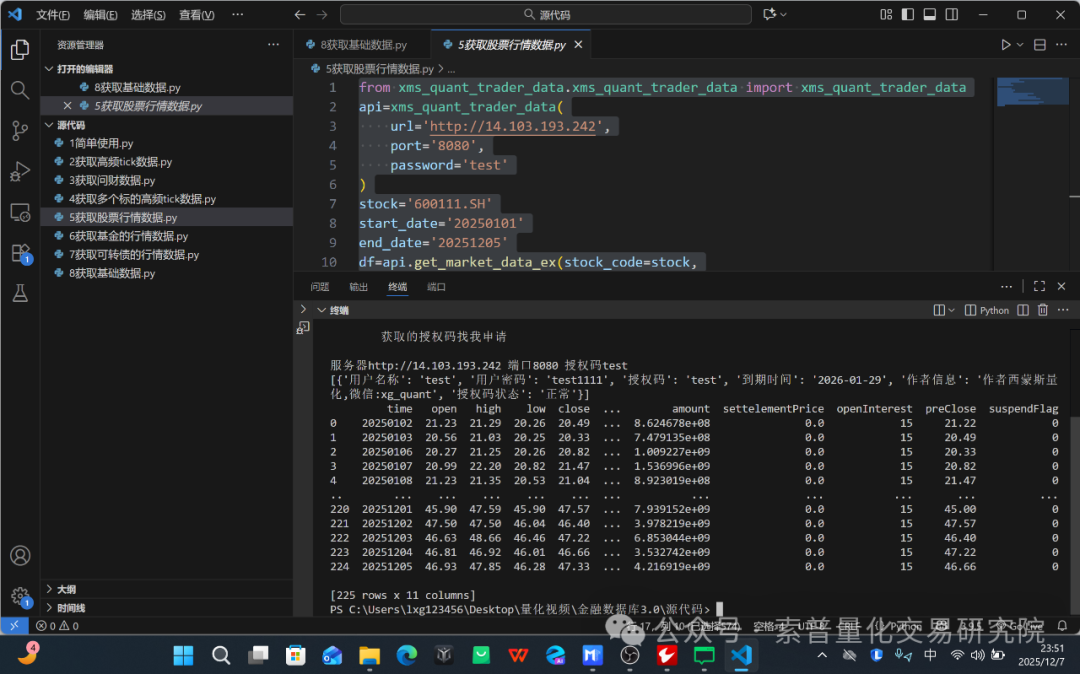Open the Copilot chat dropdown arrow
This screenshot has width=1080, height=674.
[783, 14]
